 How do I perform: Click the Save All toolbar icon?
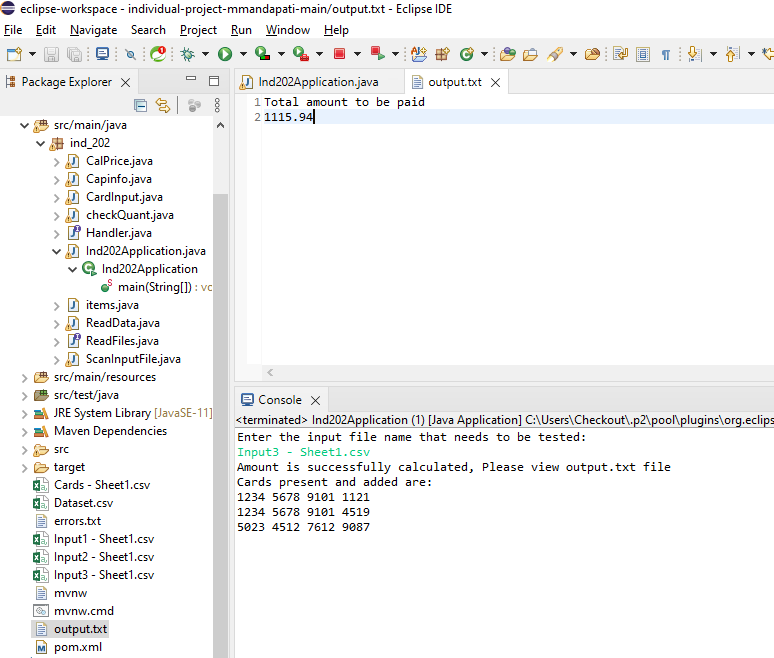[x=74, y=54]
